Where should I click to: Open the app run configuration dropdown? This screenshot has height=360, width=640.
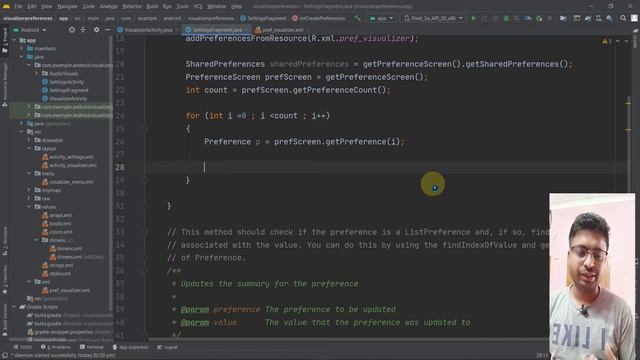381,18
